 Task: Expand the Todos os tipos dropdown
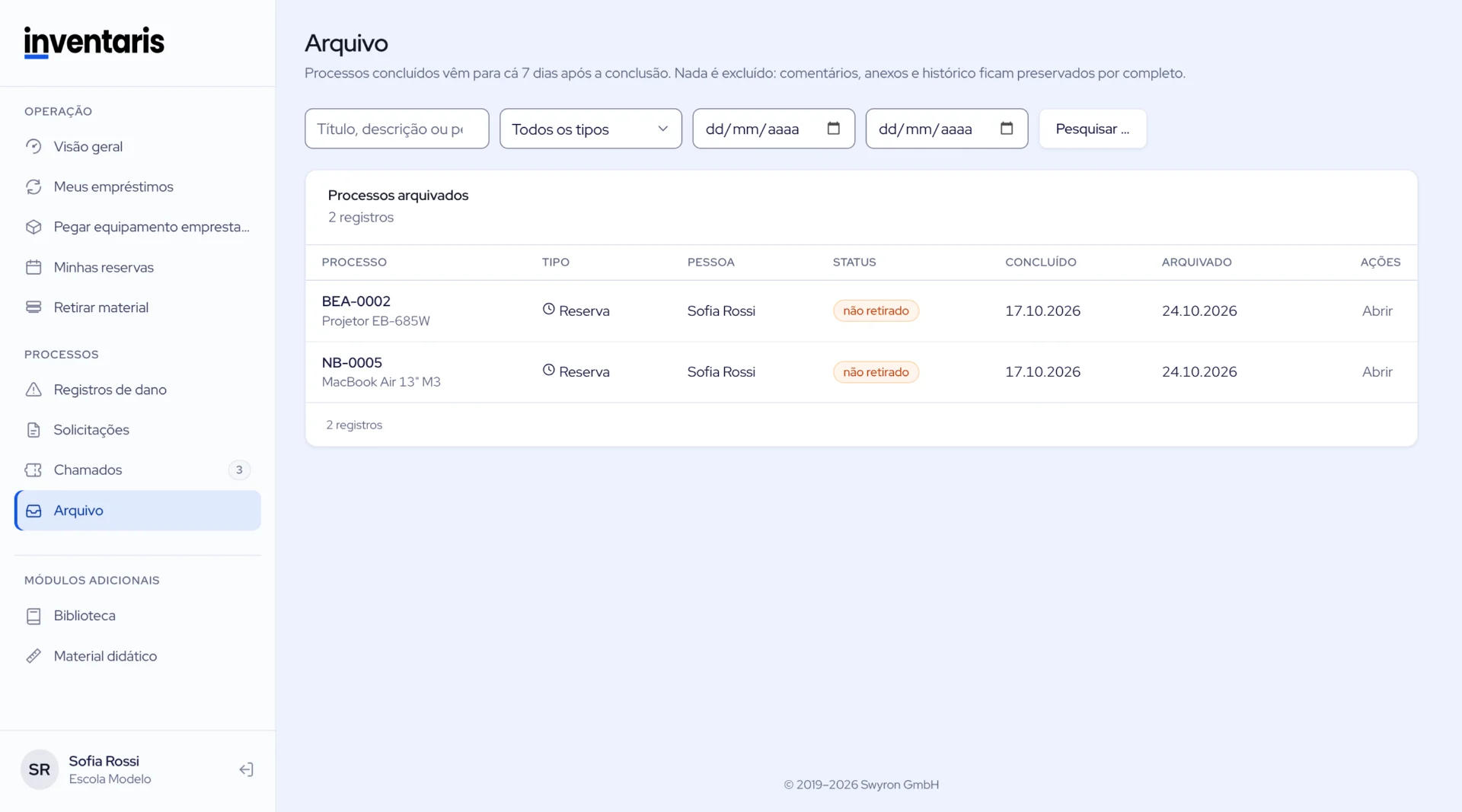(590, 129)
